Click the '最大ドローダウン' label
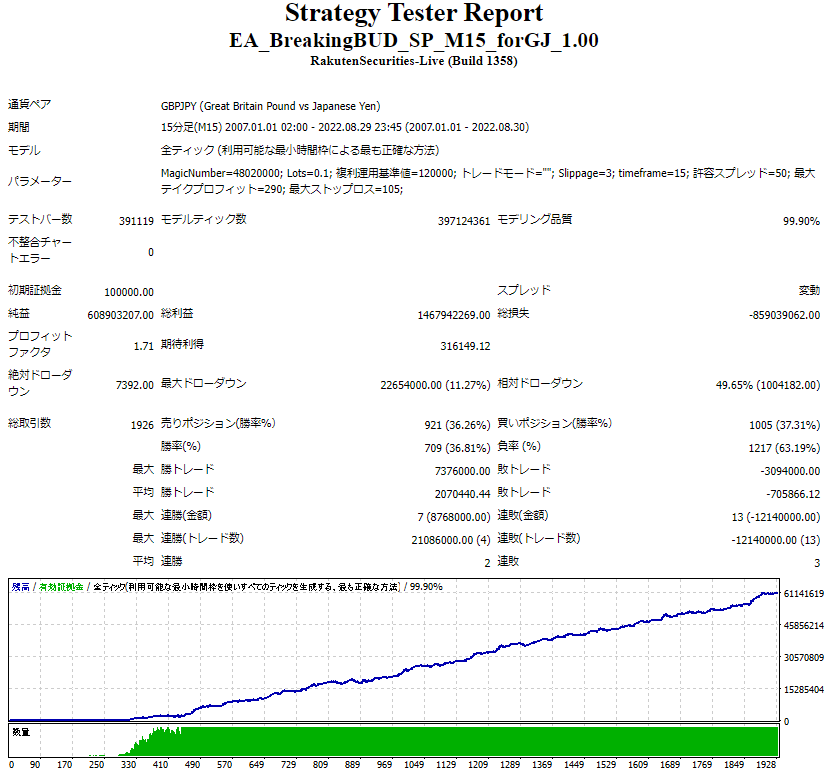 click(204, 383)
